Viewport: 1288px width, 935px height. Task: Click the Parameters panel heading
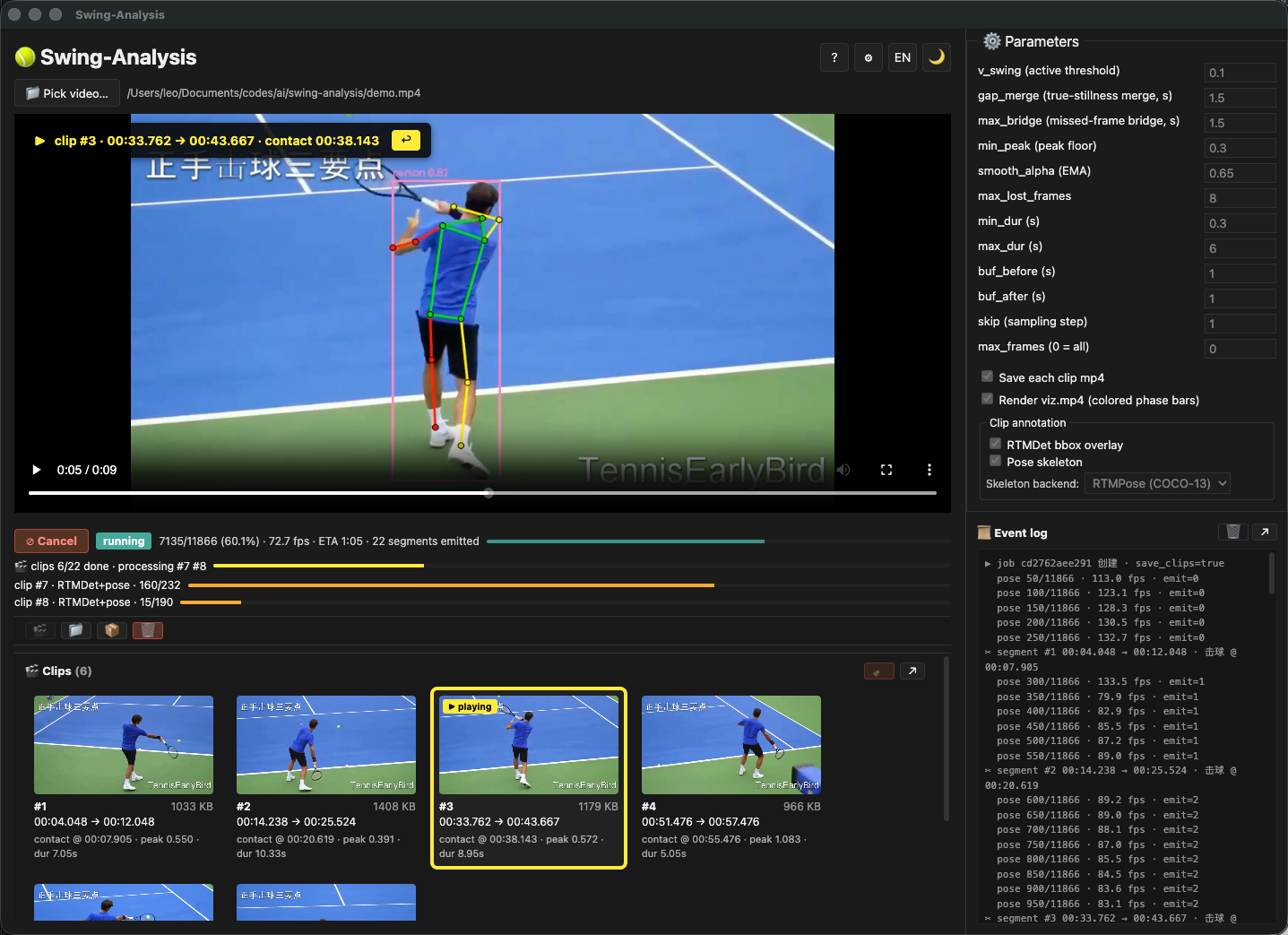click(1032, 41)
